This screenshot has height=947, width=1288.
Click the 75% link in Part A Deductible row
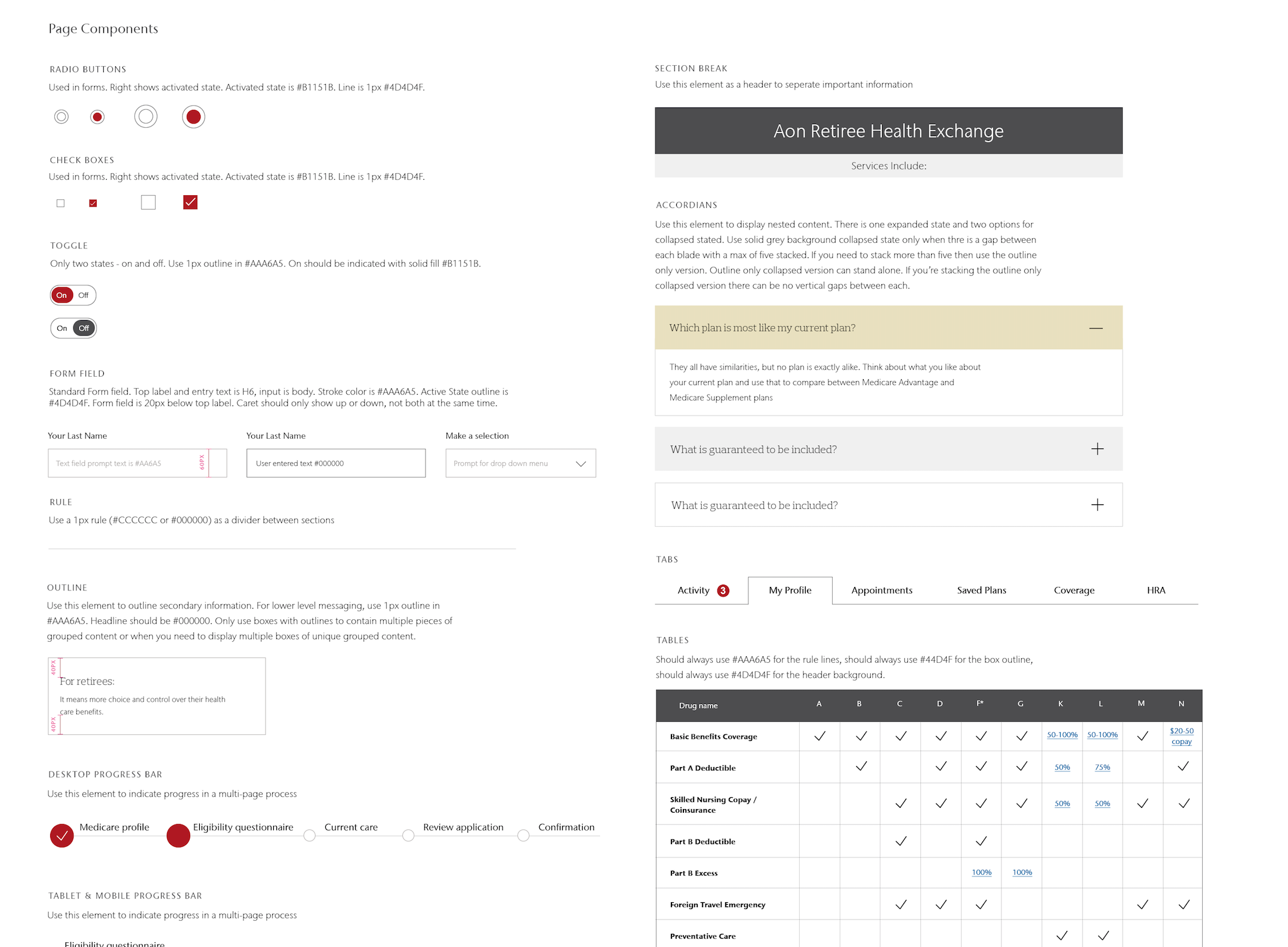(1102, 767)
